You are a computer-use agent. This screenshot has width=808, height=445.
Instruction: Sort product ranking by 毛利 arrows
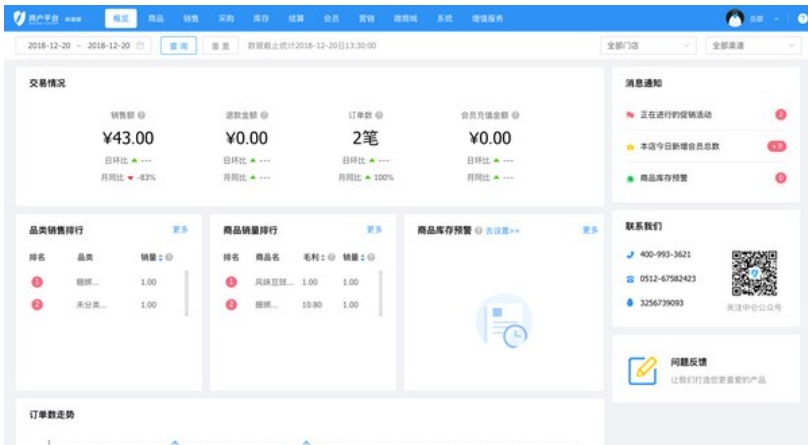tap(323, 257)
